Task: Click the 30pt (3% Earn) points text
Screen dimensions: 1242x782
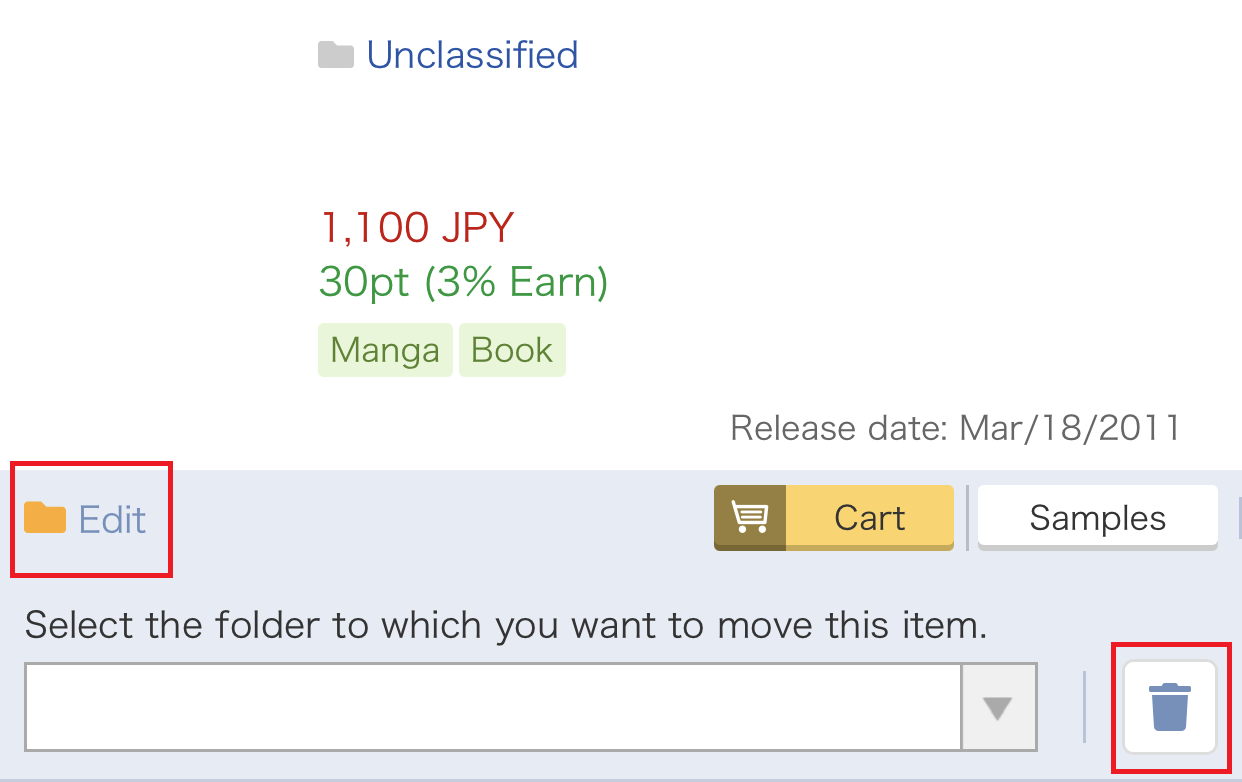Action: (x=464, y=283)
